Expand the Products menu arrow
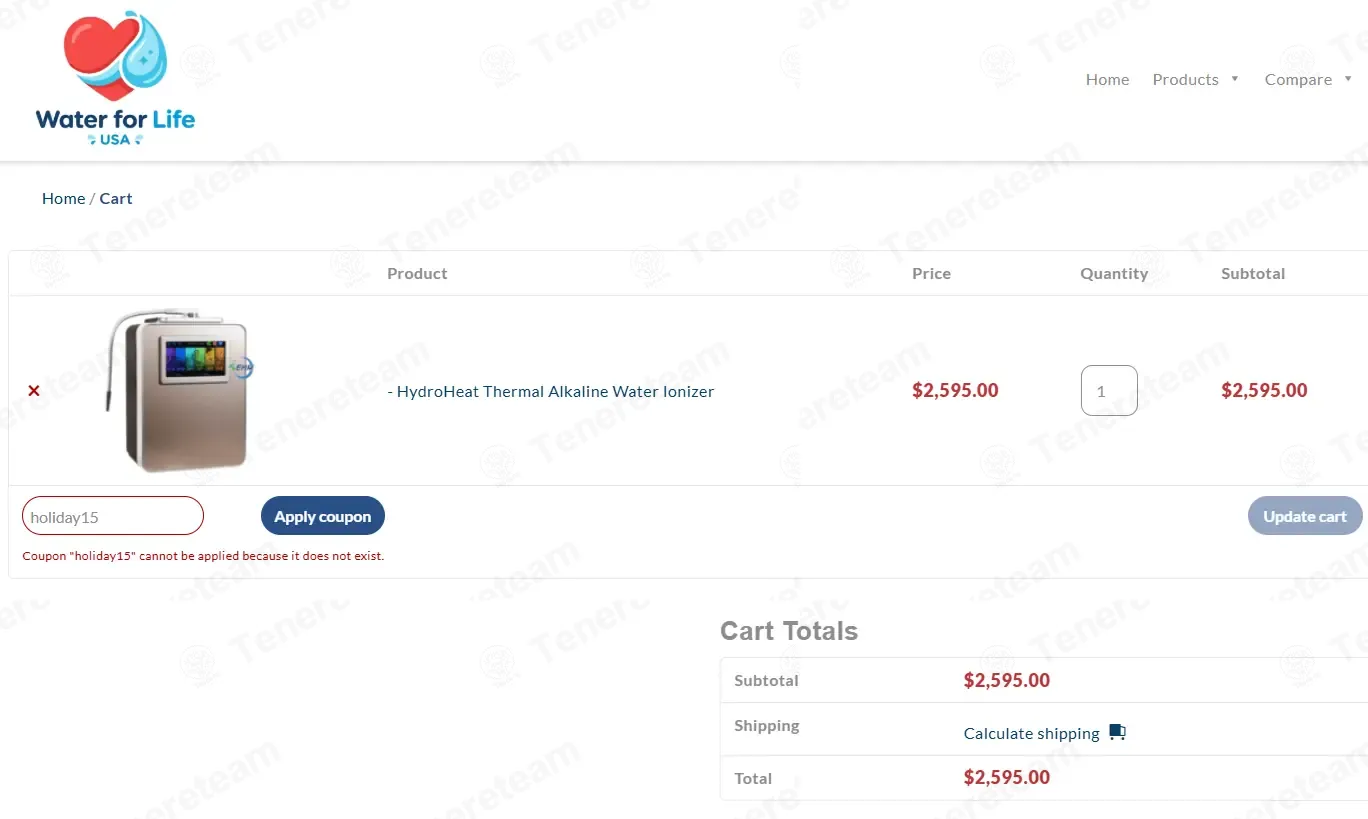1368x819 pixels. (1235, 79)
